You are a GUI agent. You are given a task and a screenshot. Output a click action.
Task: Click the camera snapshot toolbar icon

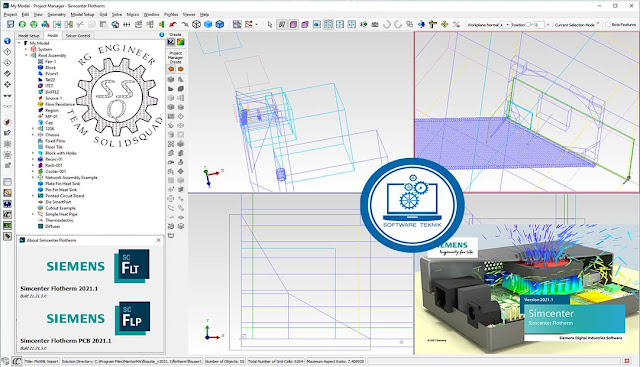pyautogui.click(x=375, y=24)
